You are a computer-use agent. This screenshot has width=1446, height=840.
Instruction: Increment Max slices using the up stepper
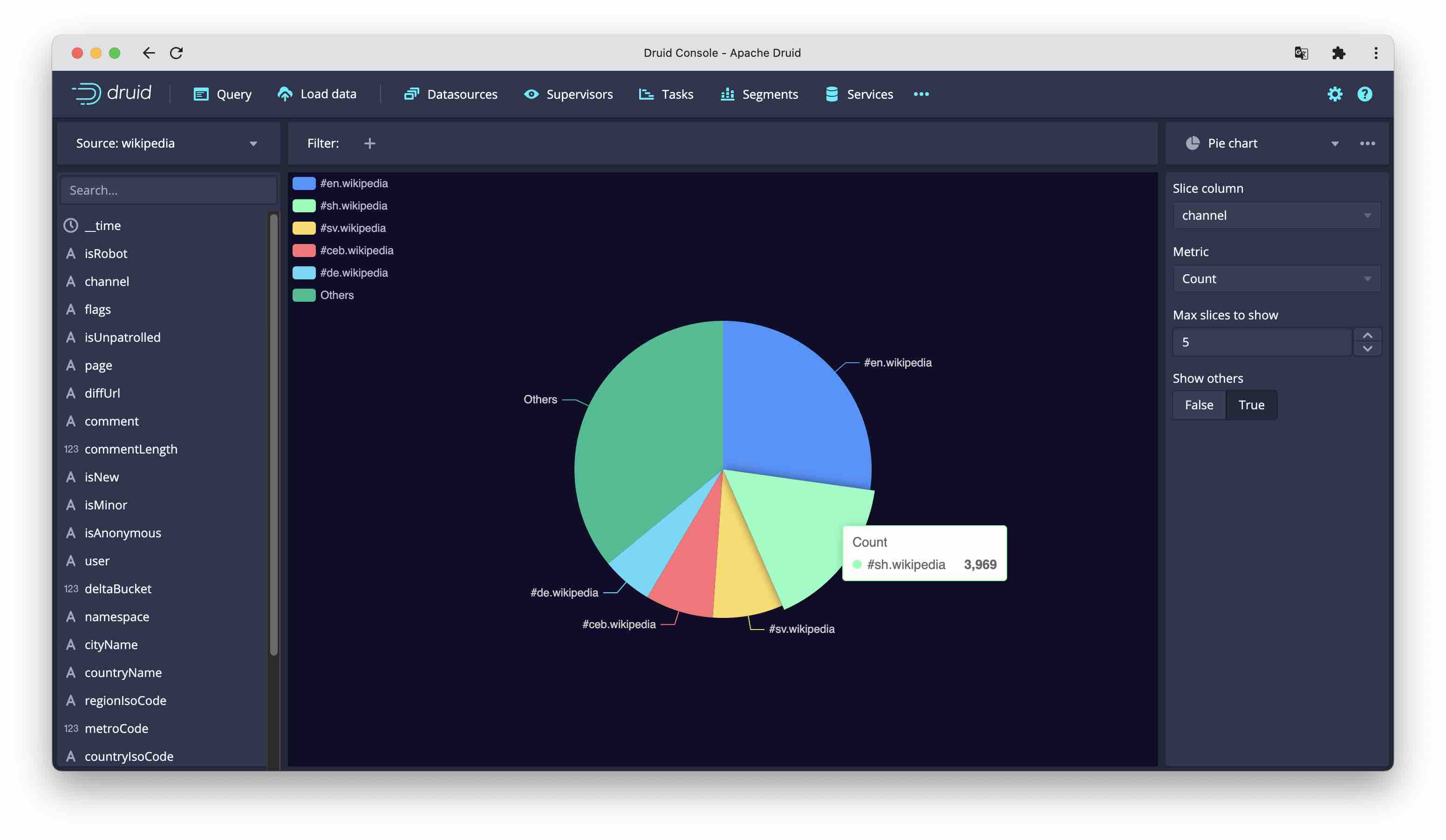1368,335
